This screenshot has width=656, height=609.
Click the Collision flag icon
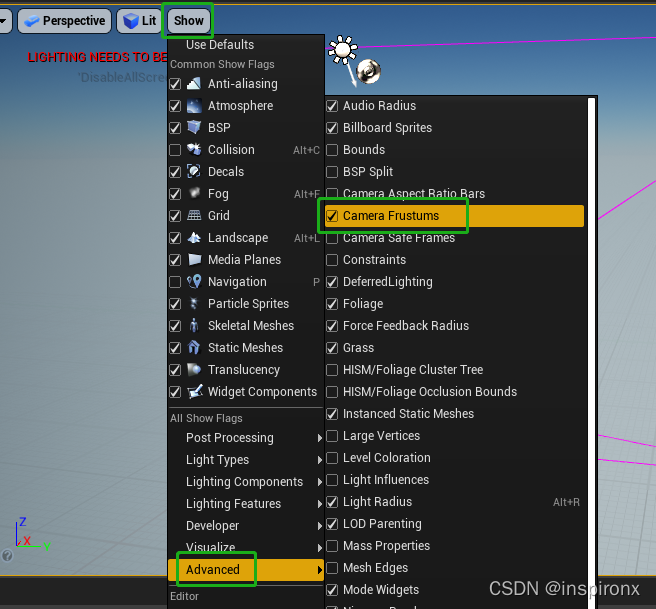194,150
